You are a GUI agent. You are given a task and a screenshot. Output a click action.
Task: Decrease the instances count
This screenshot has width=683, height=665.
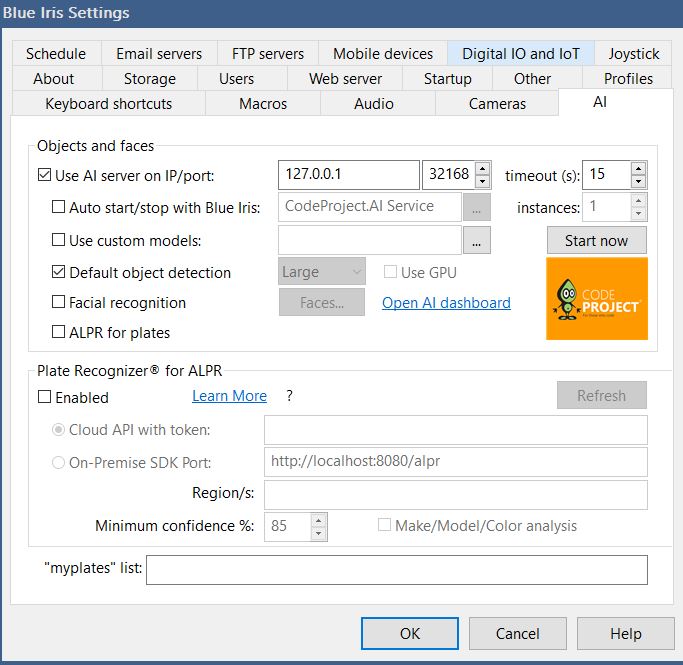[x=638, y=213]
